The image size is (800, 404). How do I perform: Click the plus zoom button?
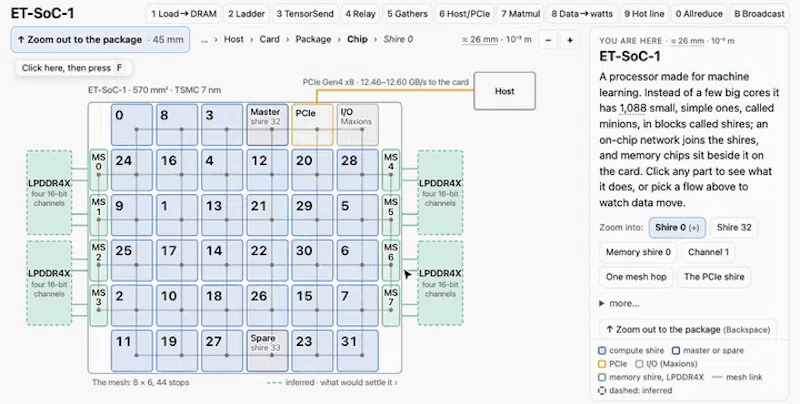(570, 40)
